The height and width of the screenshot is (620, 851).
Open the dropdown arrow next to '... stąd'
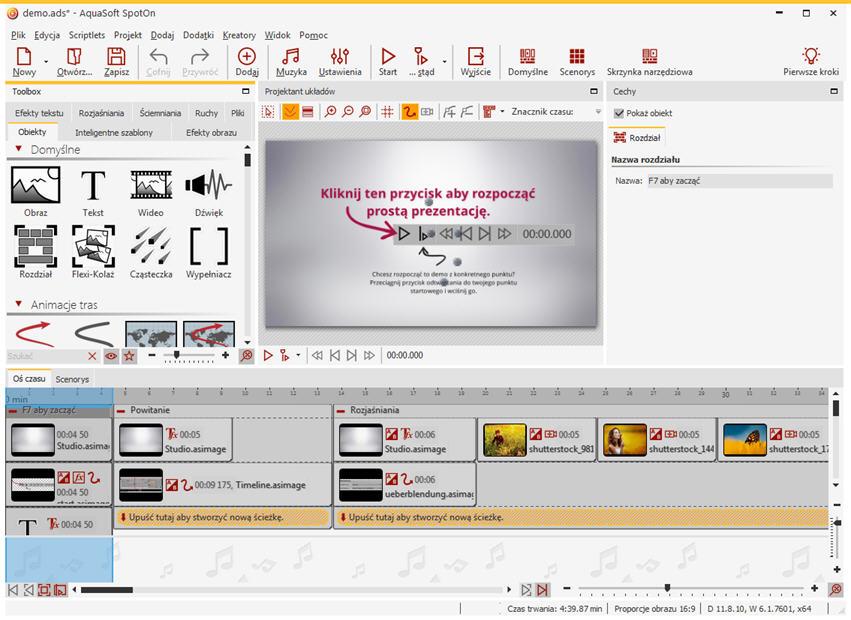coord(444,61)
